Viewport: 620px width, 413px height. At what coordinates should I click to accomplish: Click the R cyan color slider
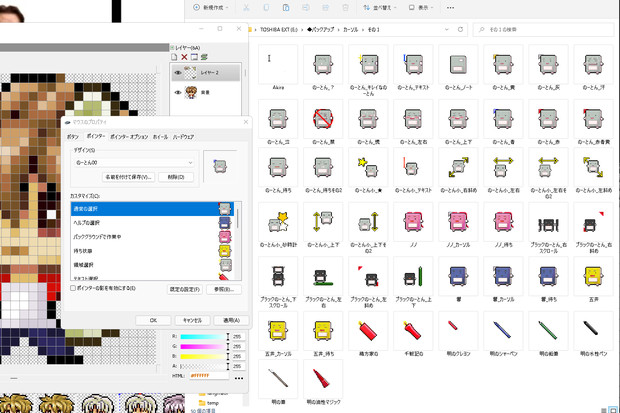pyautogui.click(x=204, y=337)
